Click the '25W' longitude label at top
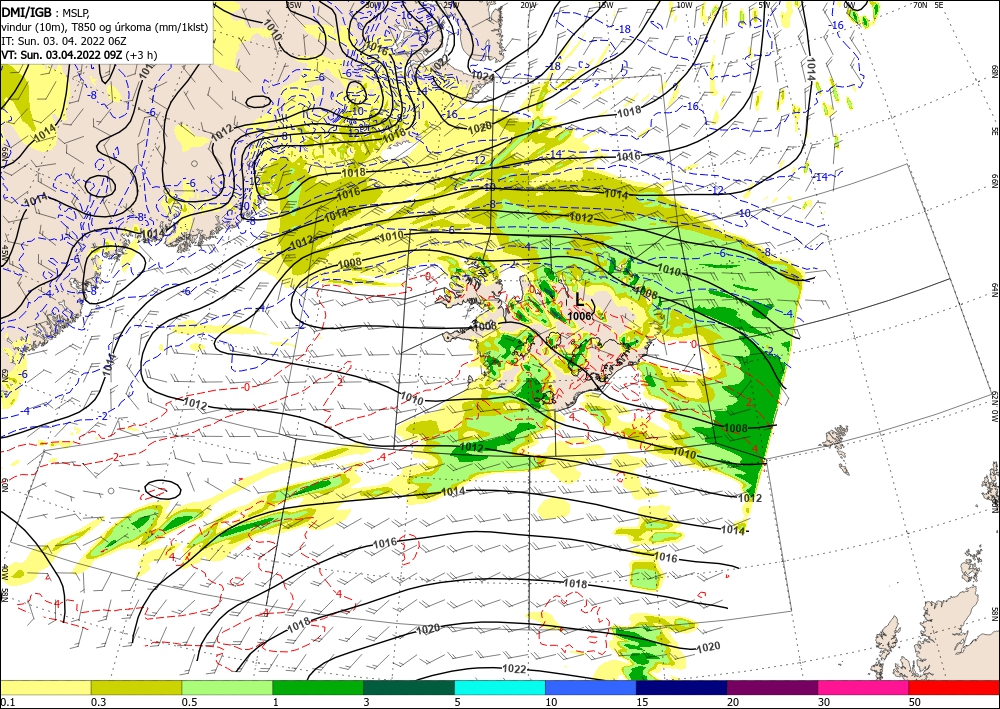The image size is (1000, 709). coord(450,4)
